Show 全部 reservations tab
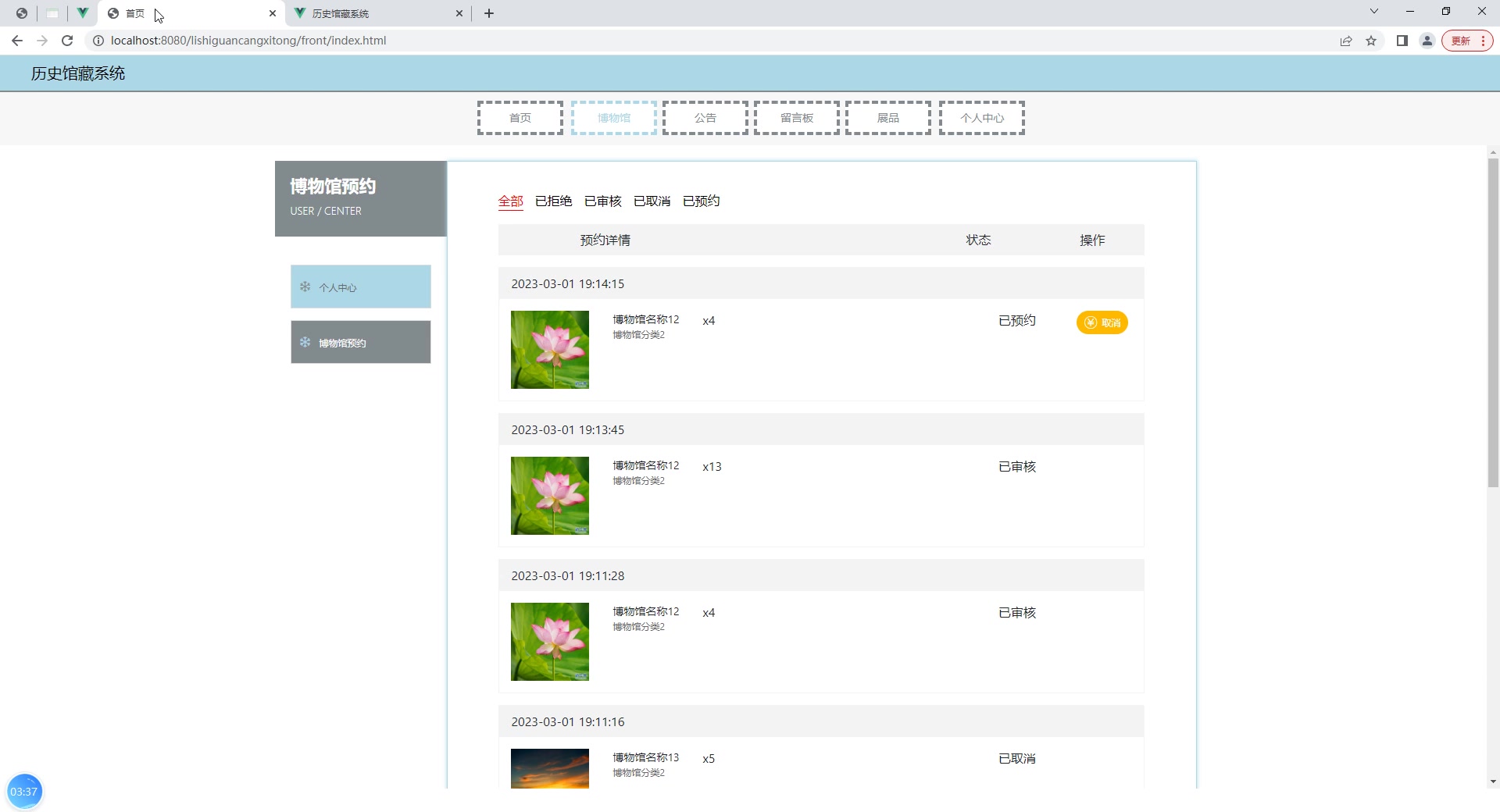 click(x=511, y=201)
